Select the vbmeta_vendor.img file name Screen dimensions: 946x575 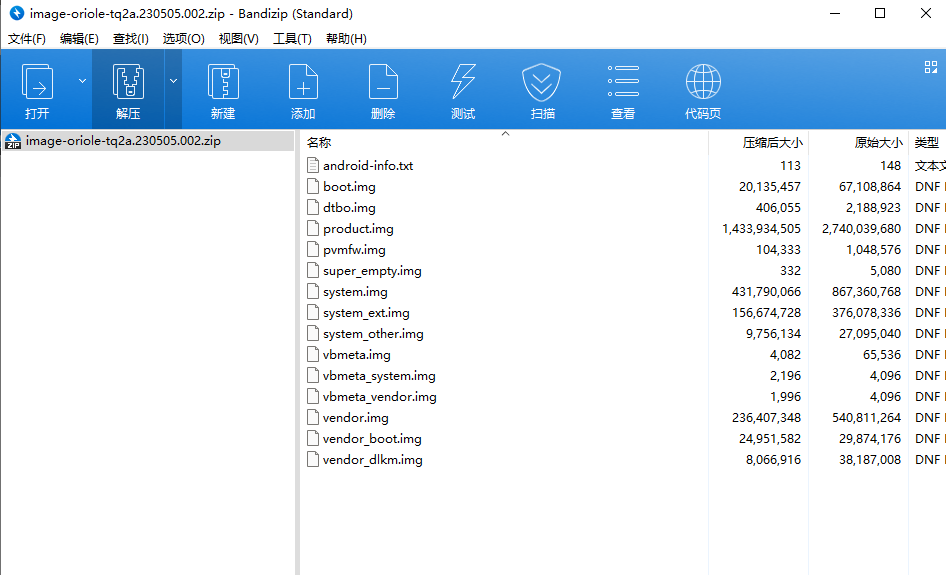coord(379,396)
